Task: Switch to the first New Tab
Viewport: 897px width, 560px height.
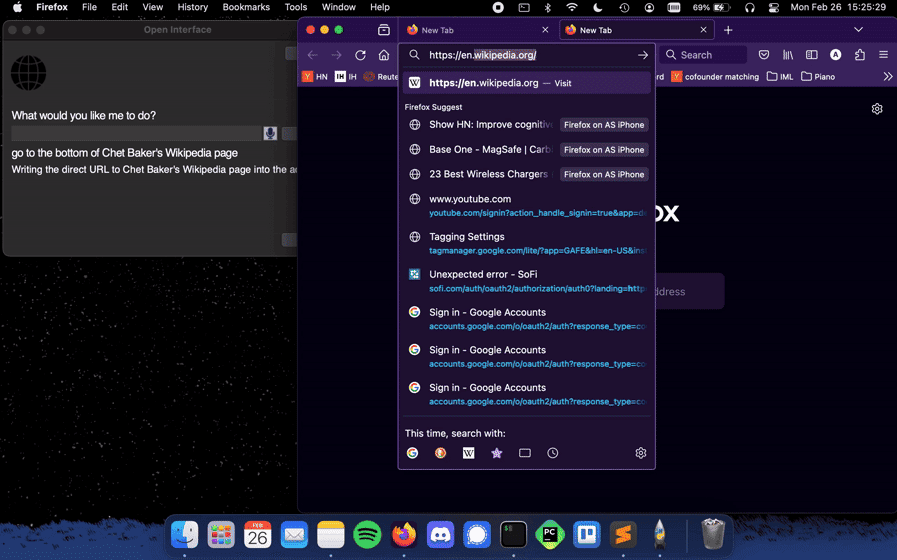Action: tap(476, 30)
